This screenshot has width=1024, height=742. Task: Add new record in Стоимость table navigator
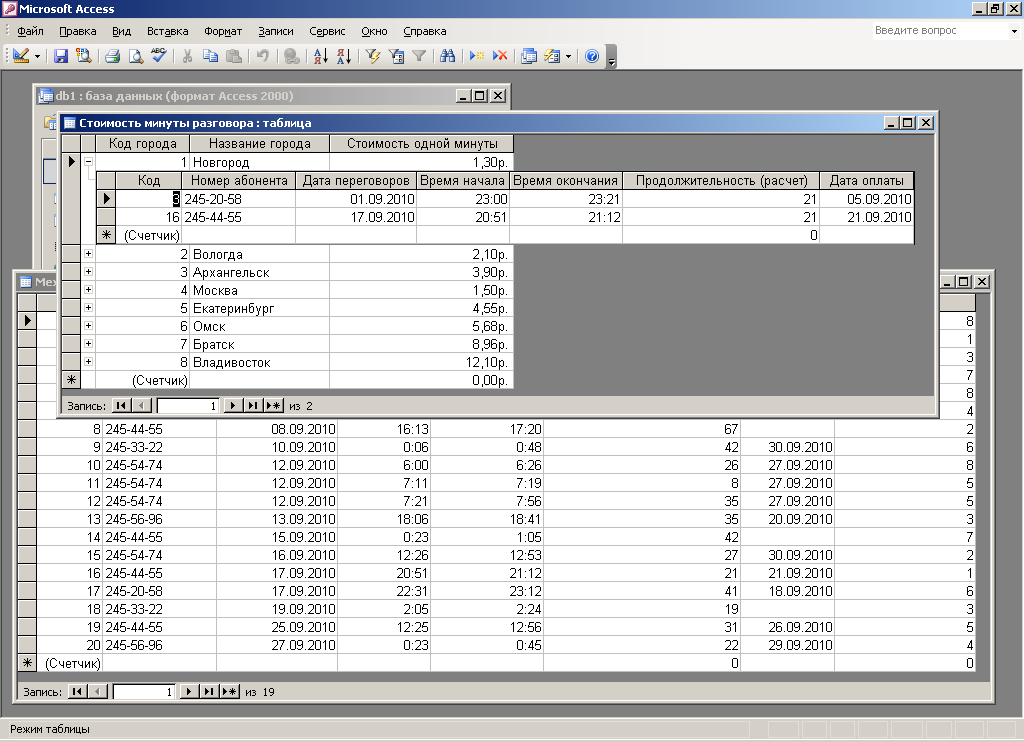[274, 406]
